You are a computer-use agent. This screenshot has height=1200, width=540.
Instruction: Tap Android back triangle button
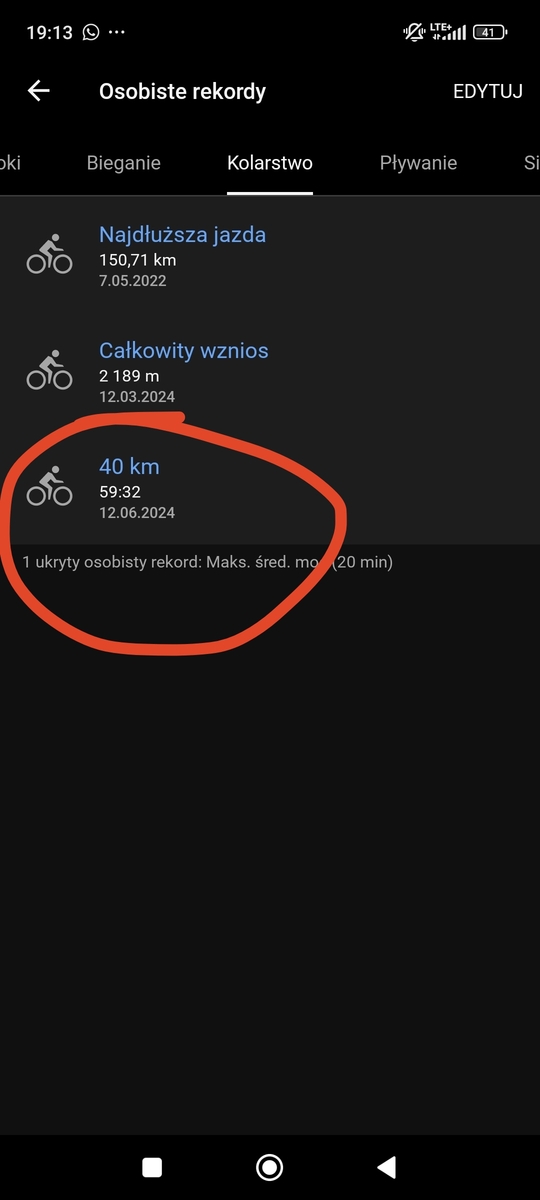tap(386, 1166)
